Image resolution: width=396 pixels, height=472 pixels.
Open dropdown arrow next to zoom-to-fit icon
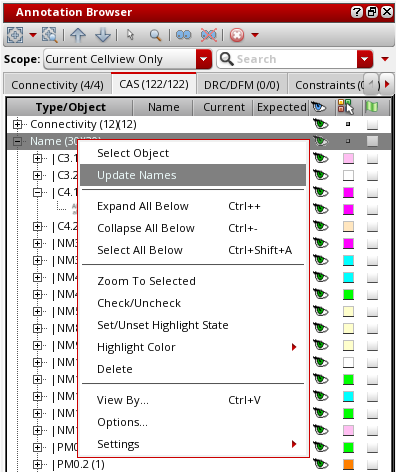[x=33, y=35]
